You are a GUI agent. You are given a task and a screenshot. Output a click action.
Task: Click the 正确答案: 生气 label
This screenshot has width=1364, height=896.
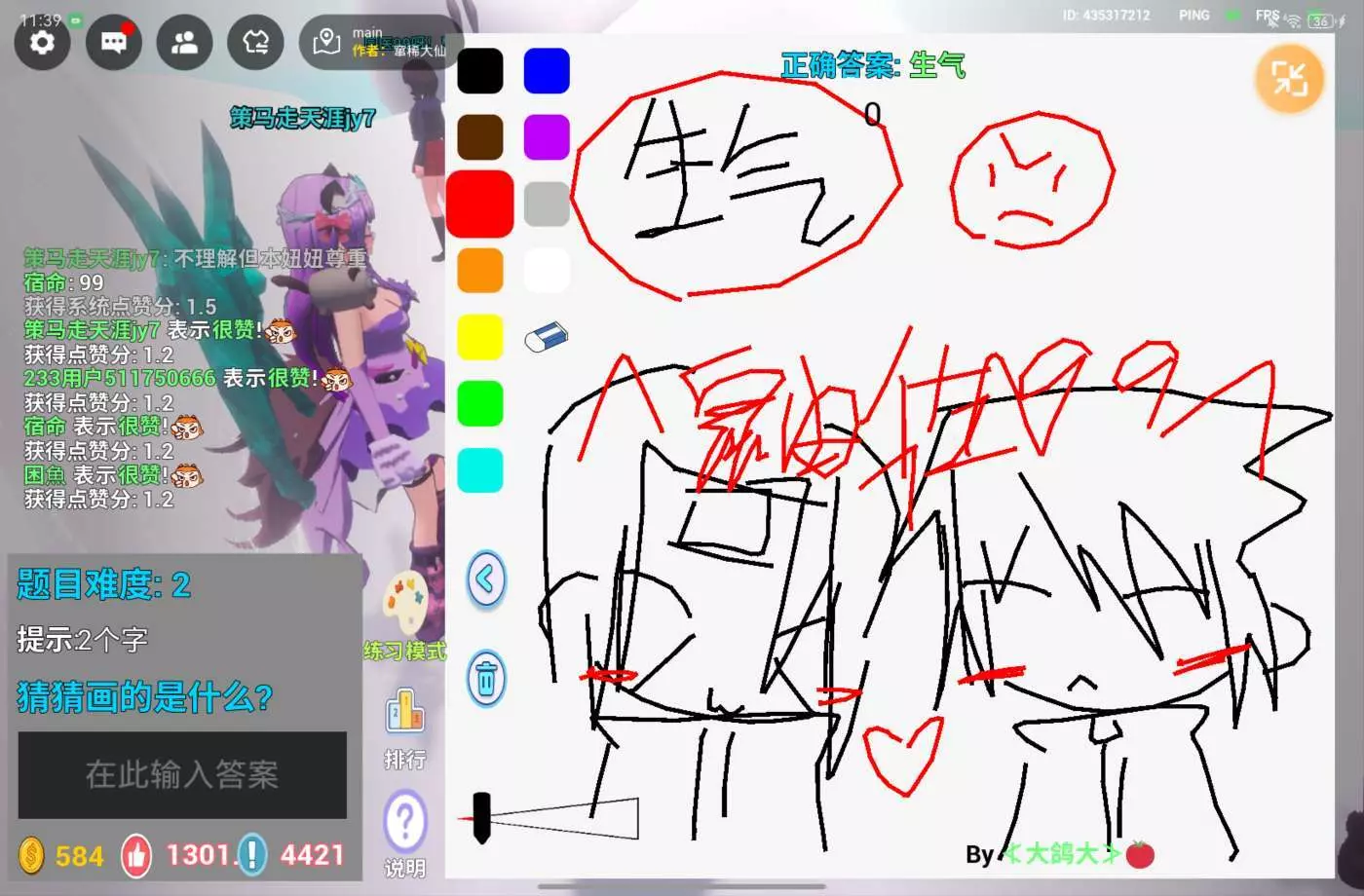click(x=873, y=65)
